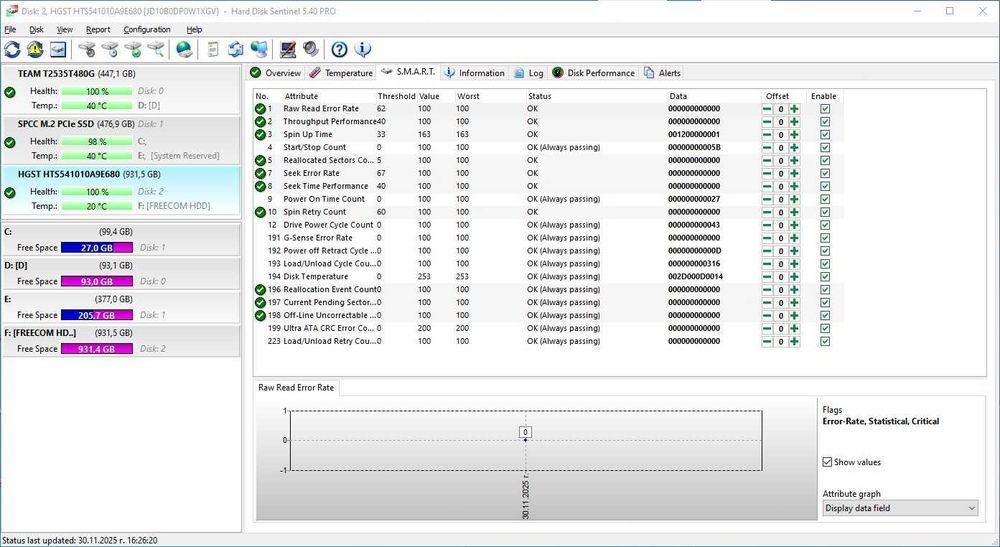This screenshot has width=1000, height=547.
Task: Toggle Enable checkbox for G-Sense Error Rate
Action: [825, 238]
